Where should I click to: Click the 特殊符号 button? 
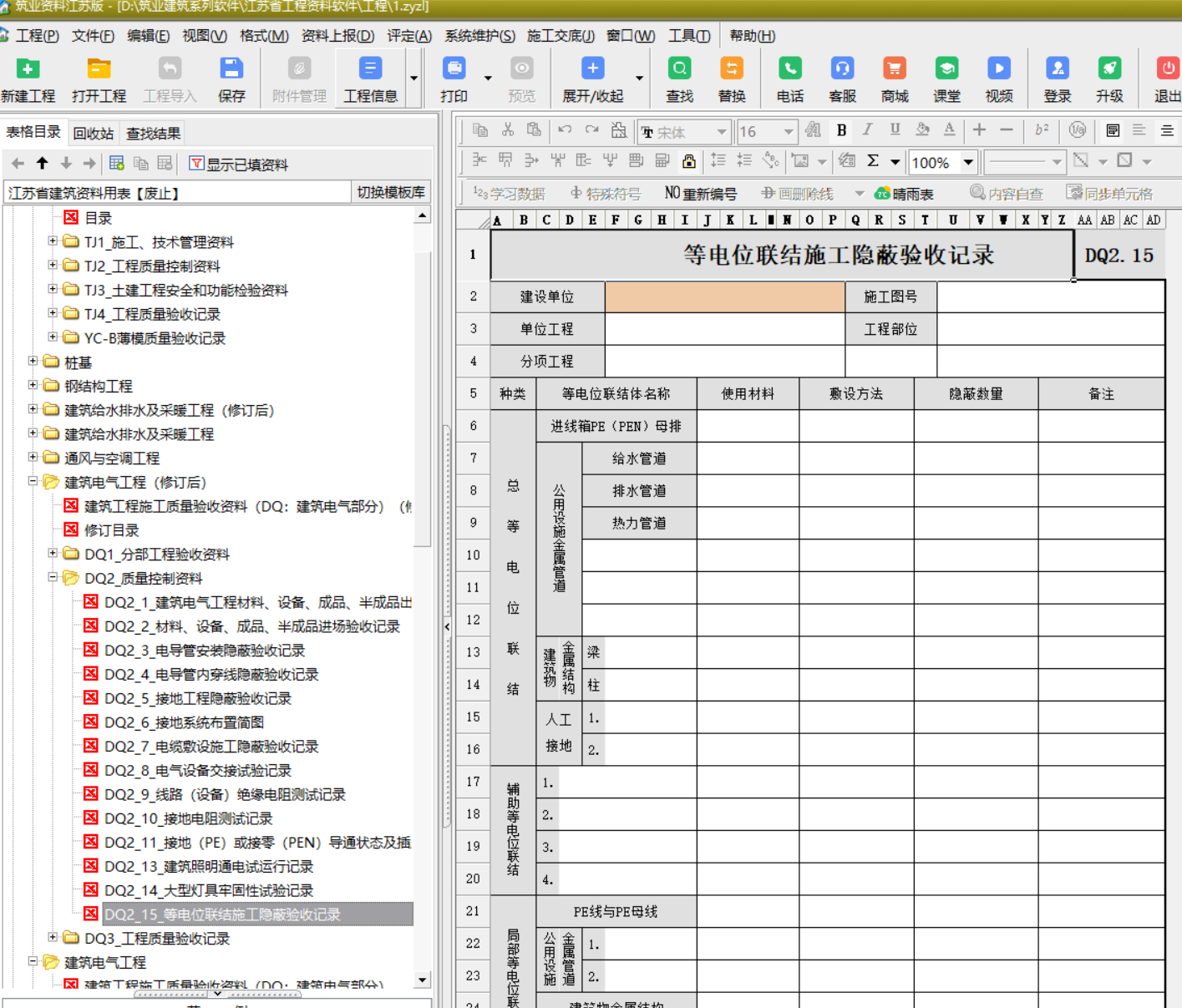[x=606, y=194]
